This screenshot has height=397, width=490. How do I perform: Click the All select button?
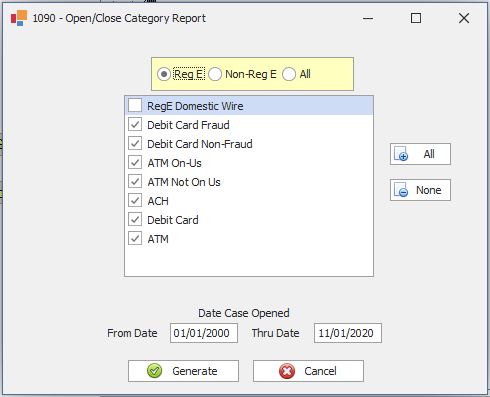pos(420,154)
